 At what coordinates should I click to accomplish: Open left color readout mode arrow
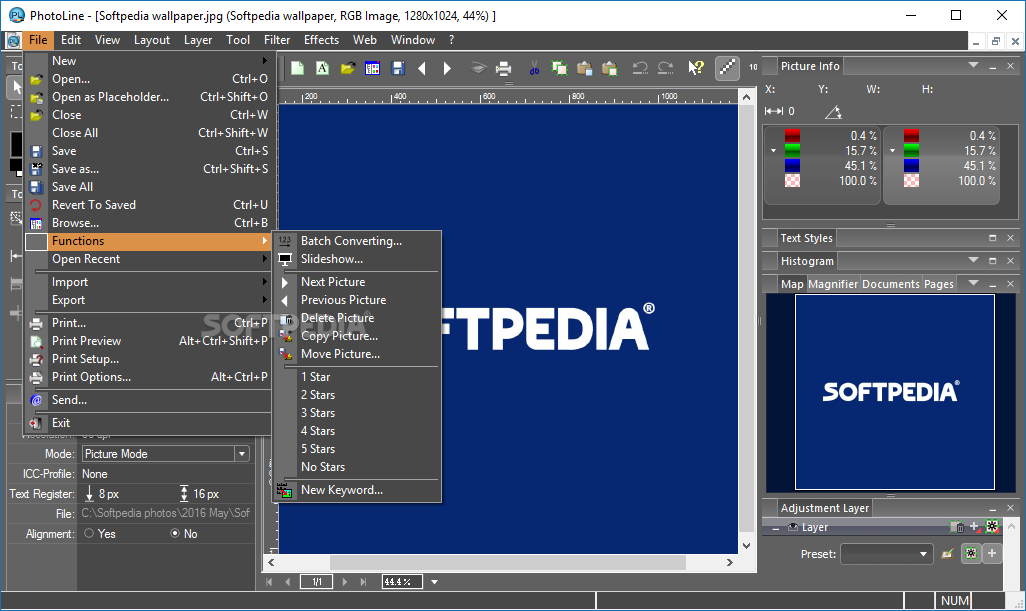click(x=773, y=150)
